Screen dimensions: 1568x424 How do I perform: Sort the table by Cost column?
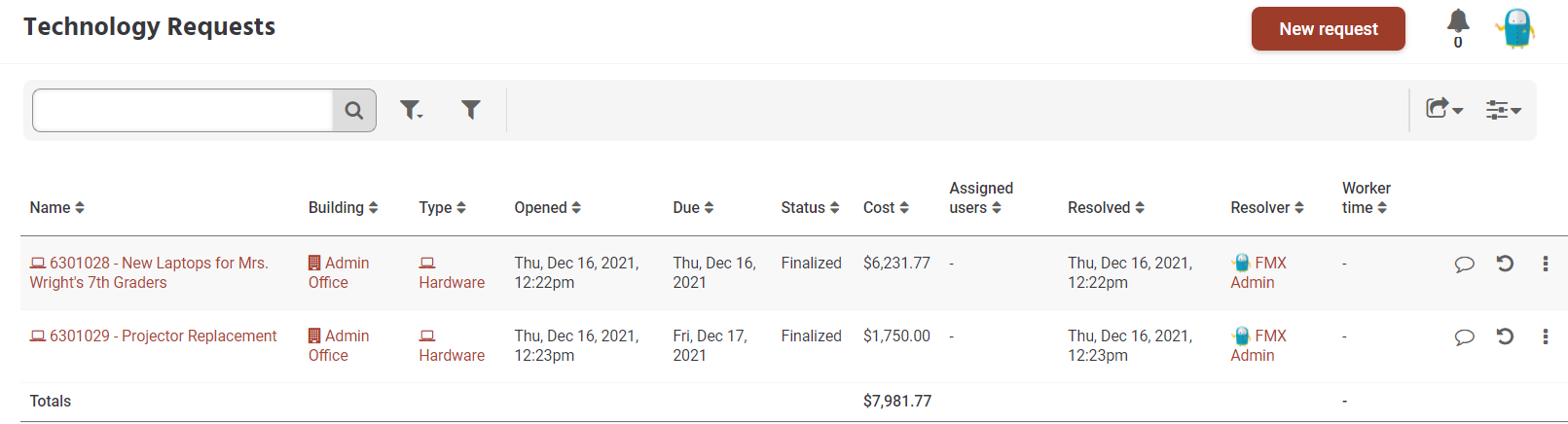[x=886, y=207]
